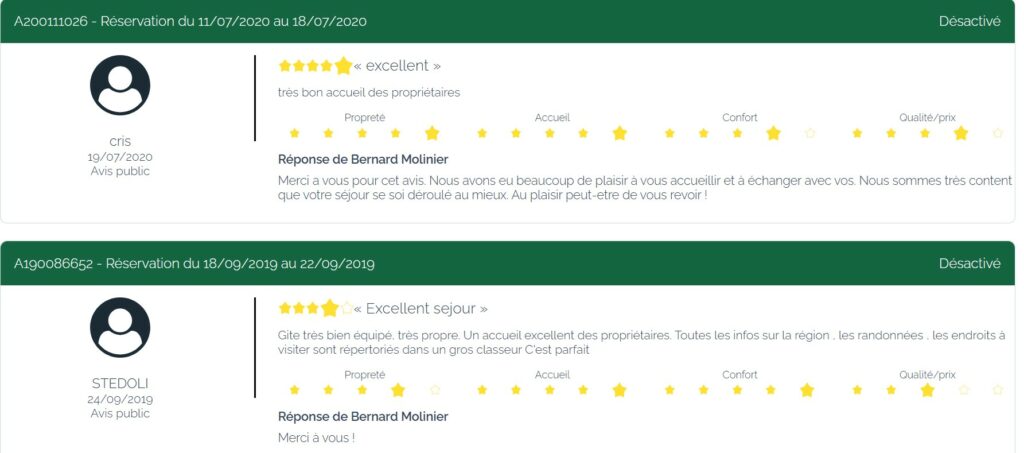
Task: Select the first Réponse de Bernard Molinier heading
Action: coord(363,159)
